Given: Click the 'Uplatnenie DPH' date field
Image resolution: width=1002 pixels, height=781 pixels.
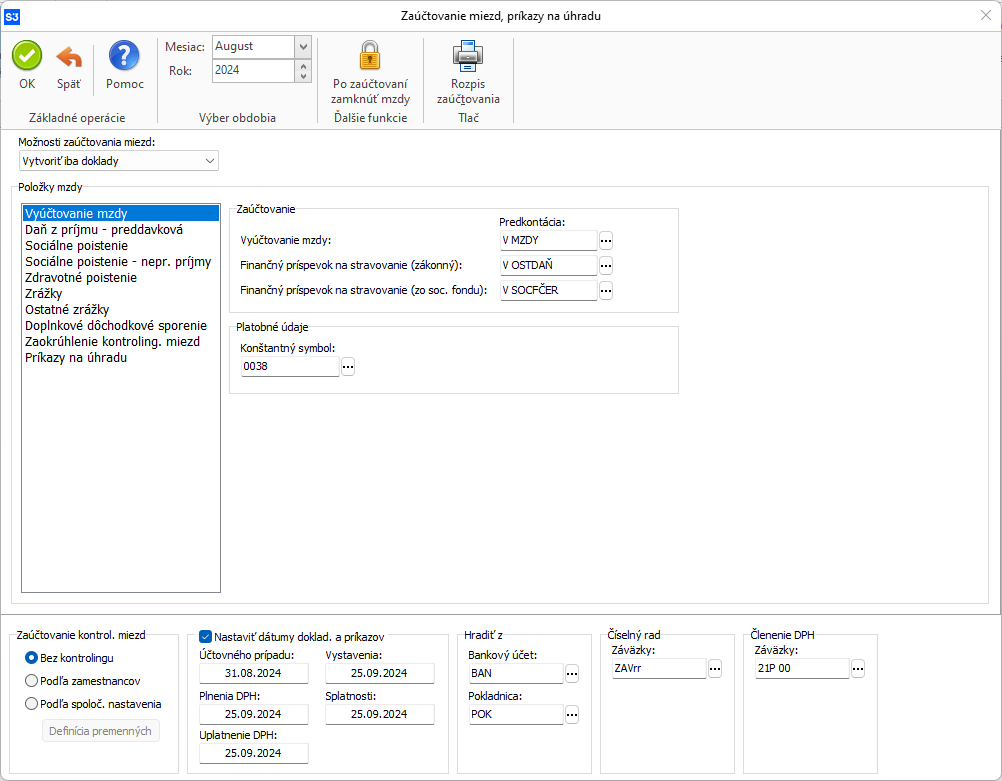Looking at the screenshot, I should point(254,753).
